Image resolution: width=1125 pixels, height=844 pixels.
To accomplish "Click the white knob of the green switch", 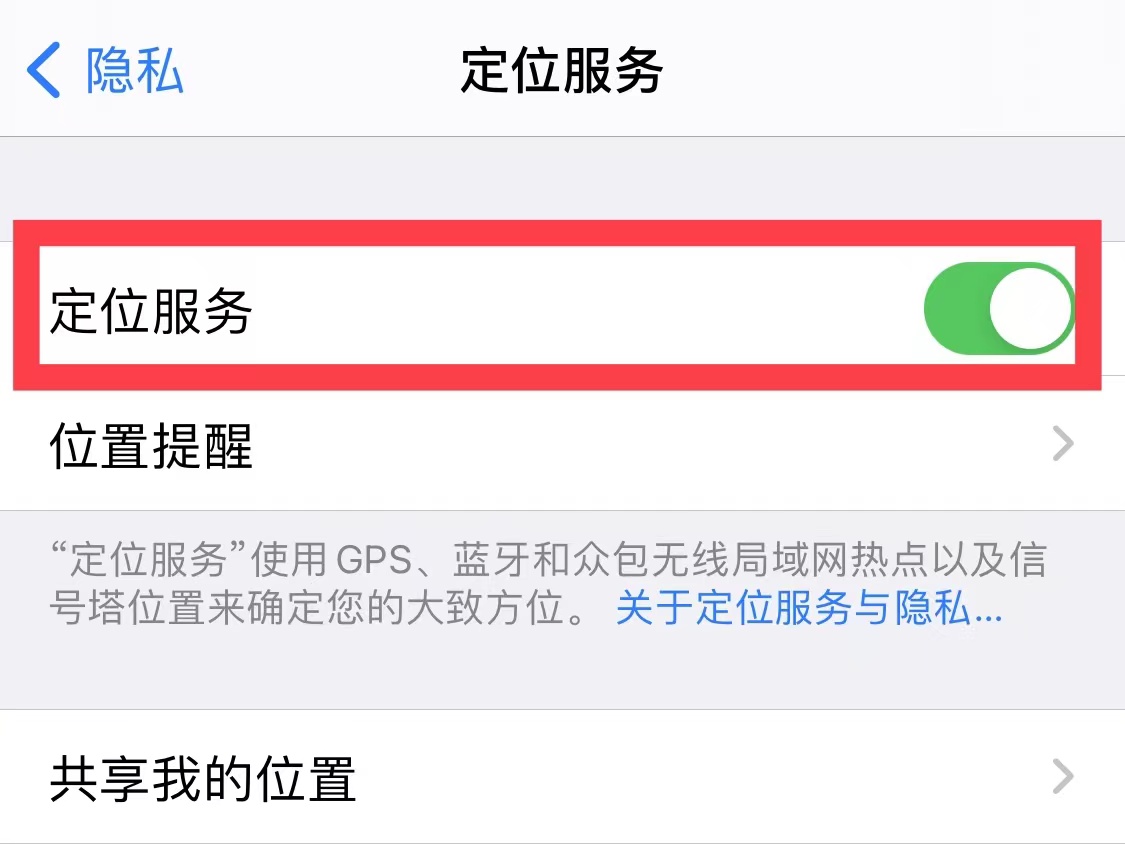I will (1030, 309).
